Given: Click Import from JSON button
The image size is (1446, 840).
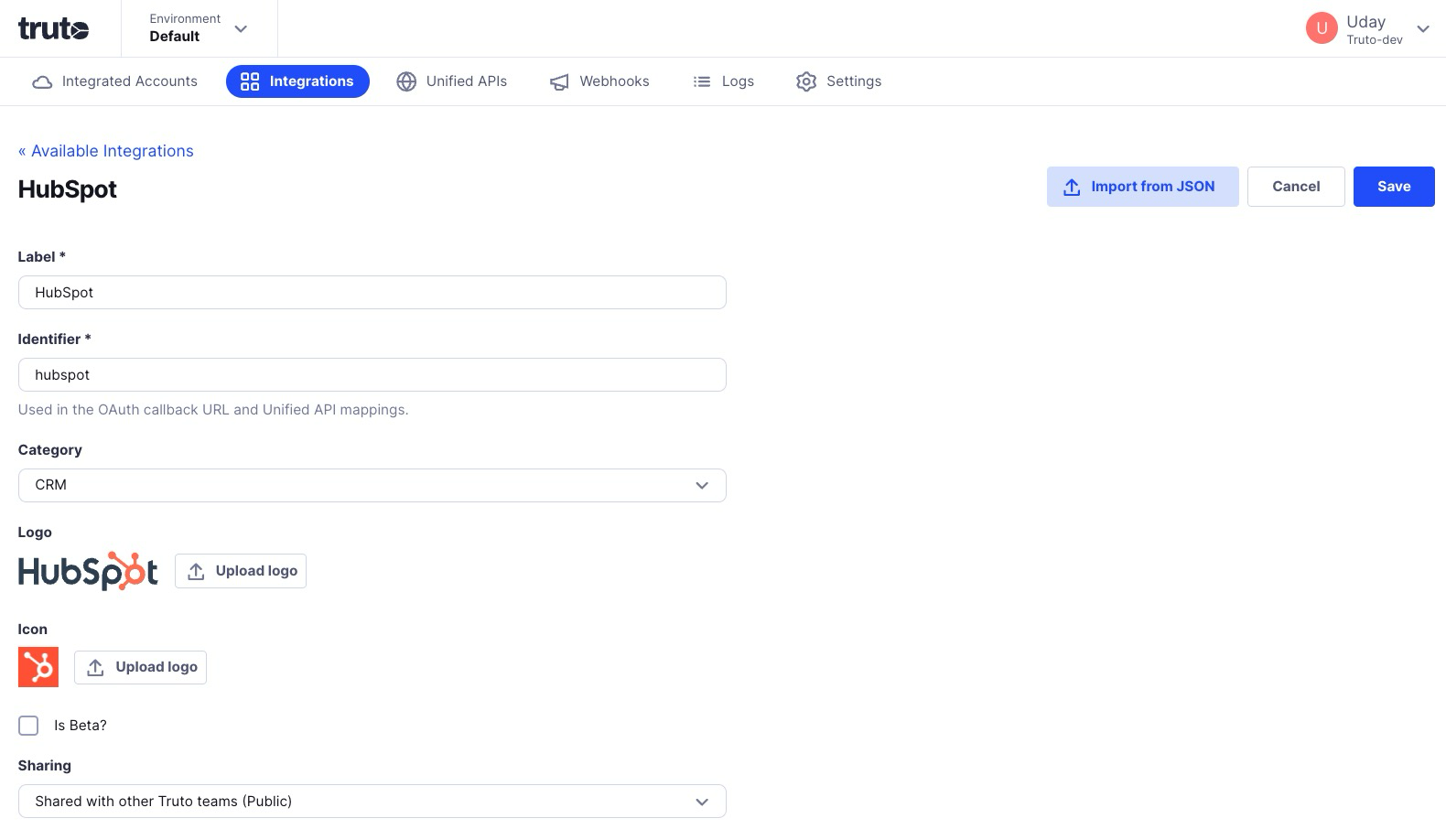Looking at the screenshot, I should point(1142,187).
